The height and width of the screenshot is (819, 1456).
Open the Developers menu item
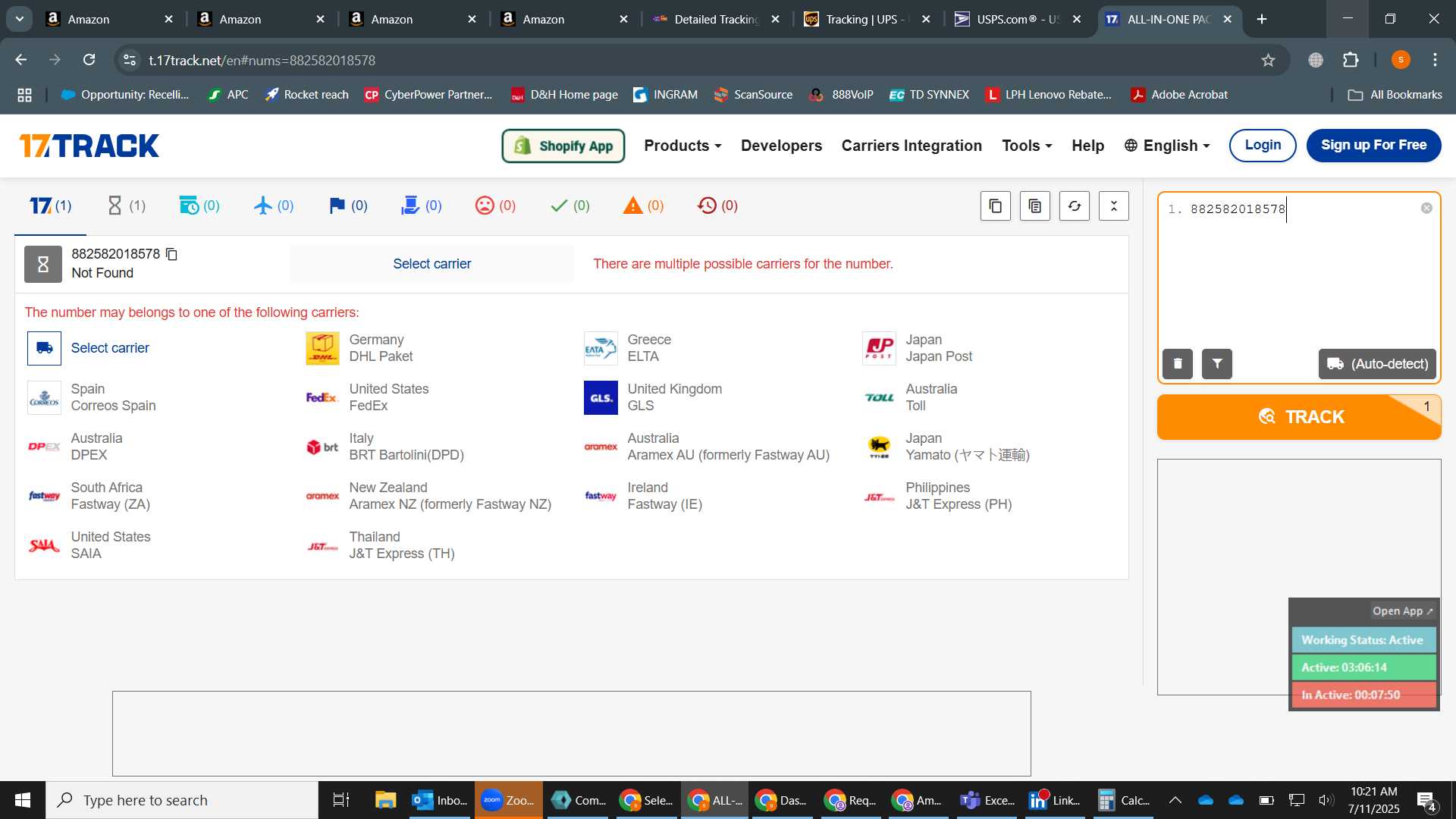pyautogui.click(x=781, y=146)
